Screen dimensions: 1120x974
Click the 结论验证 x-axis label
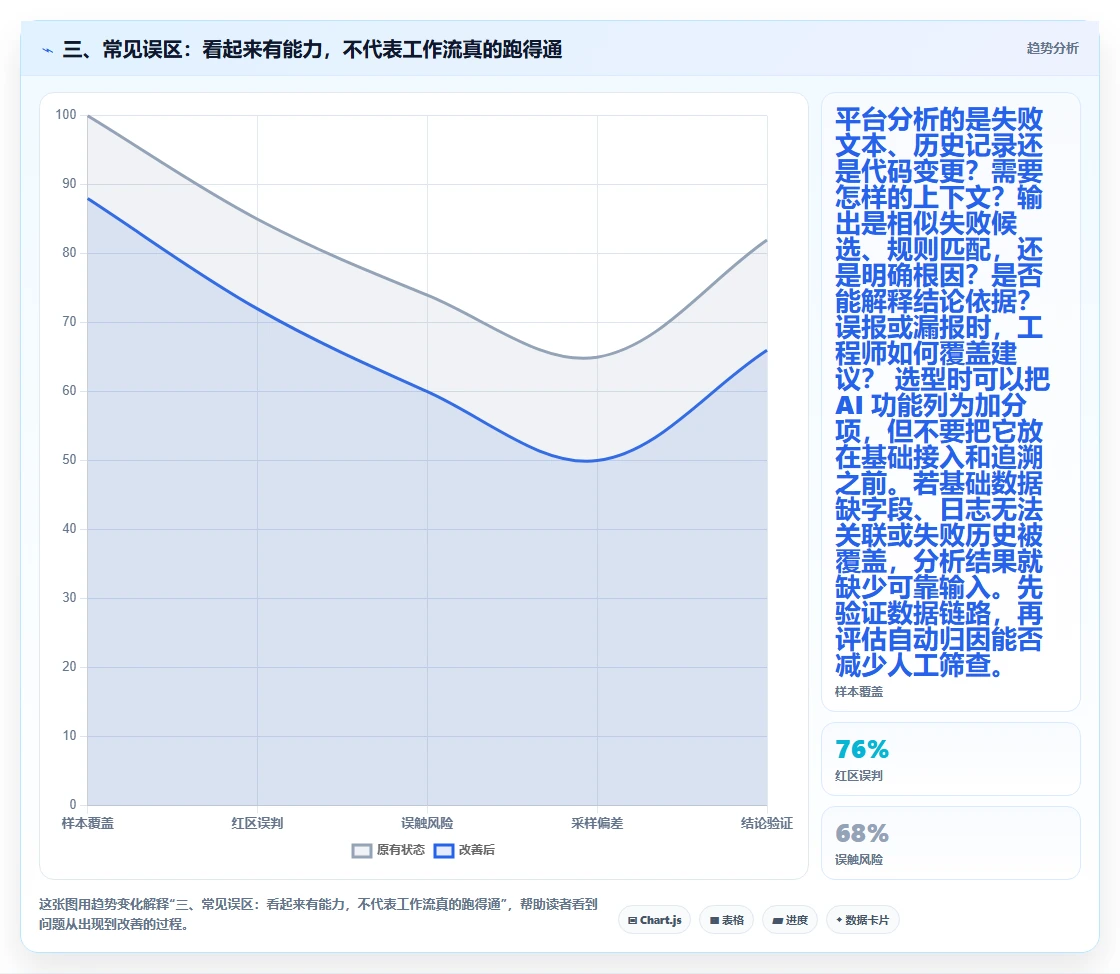coord(766,823)
